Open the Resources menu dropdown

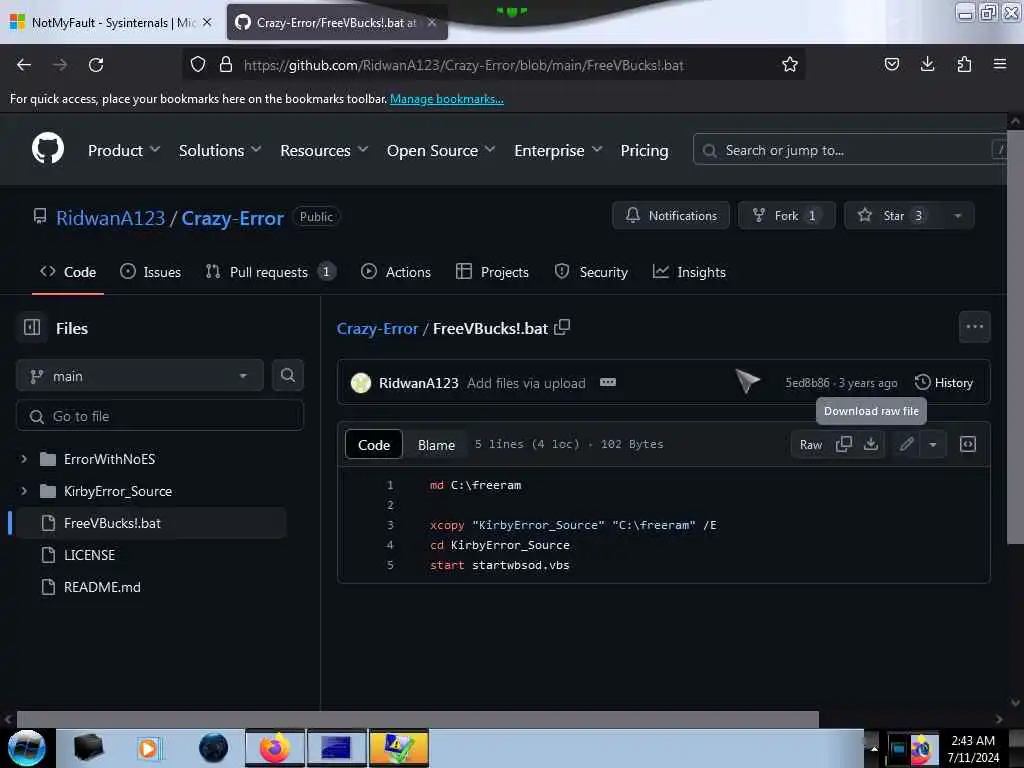[x=324, y=150]
